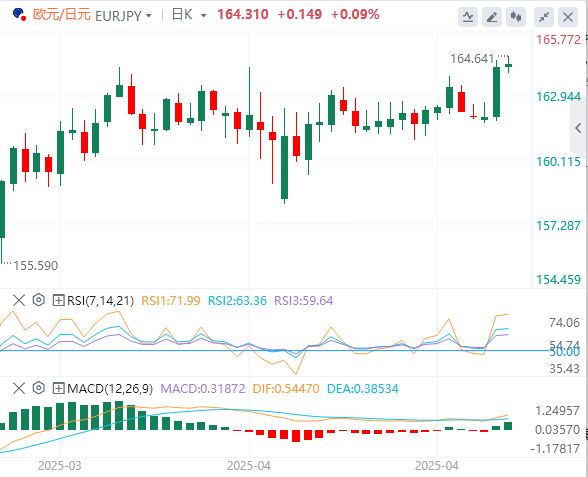This screenshot has height=477, width=588.
Task: Click the DIF:0.54470 value
Action: (x=286, y=389)
